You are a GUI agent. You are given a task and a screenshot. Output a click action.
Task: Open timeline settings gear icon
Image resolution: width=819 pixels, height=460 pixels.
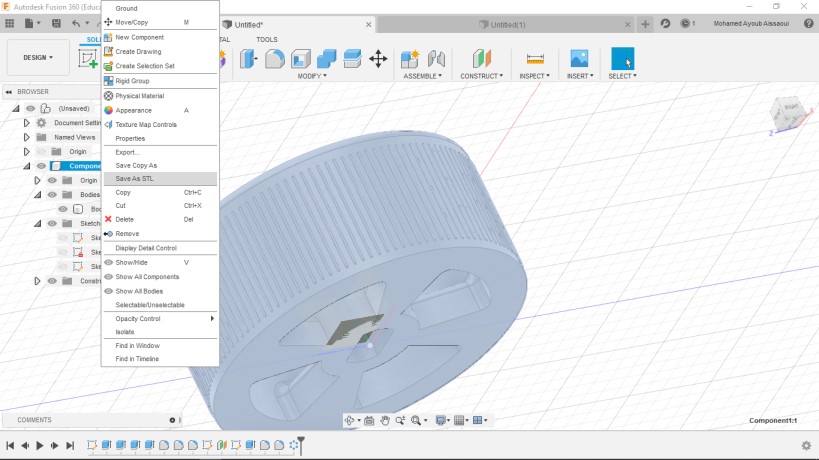click(806, 445)
